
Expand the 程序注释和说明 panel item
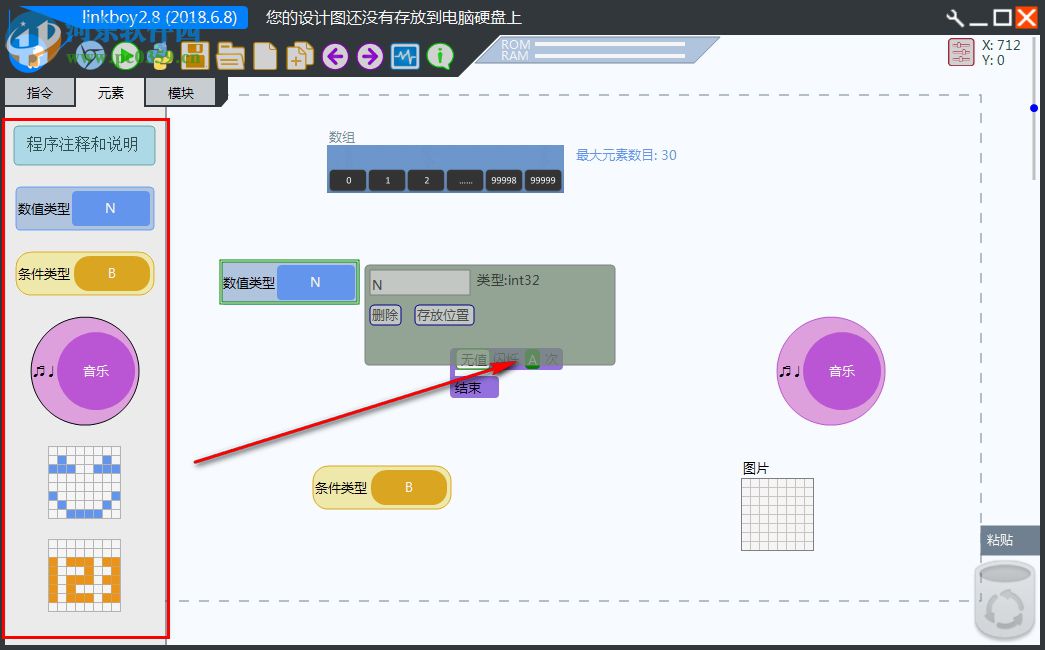[x=84, y=145]
